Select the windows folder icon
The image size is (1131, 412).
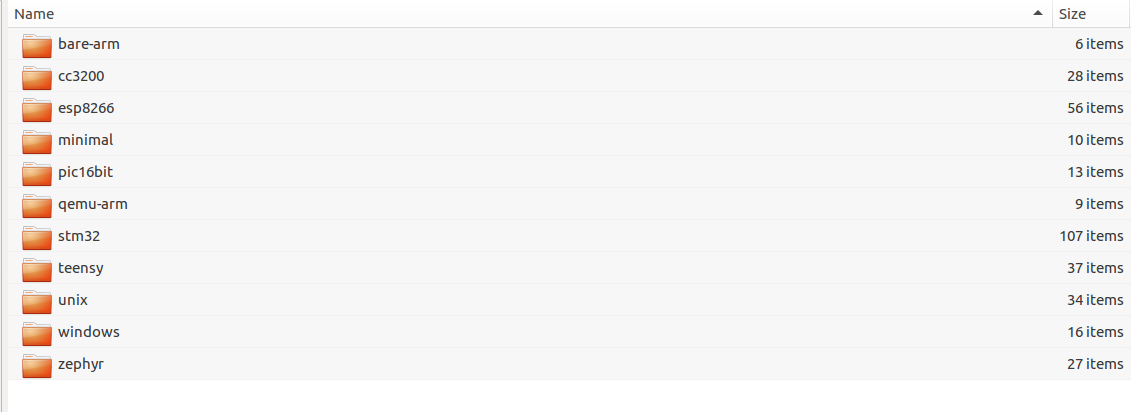click(36, 333)
